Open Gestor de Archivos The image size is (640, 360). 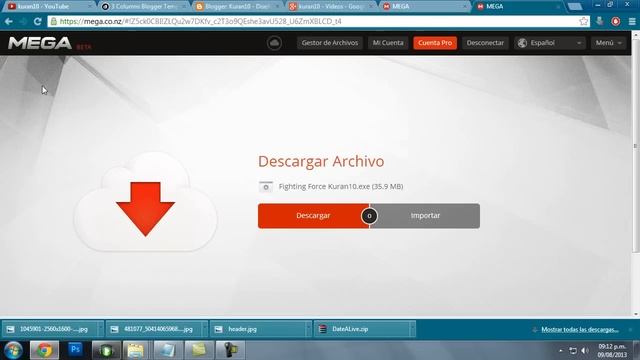coord(330,43)
